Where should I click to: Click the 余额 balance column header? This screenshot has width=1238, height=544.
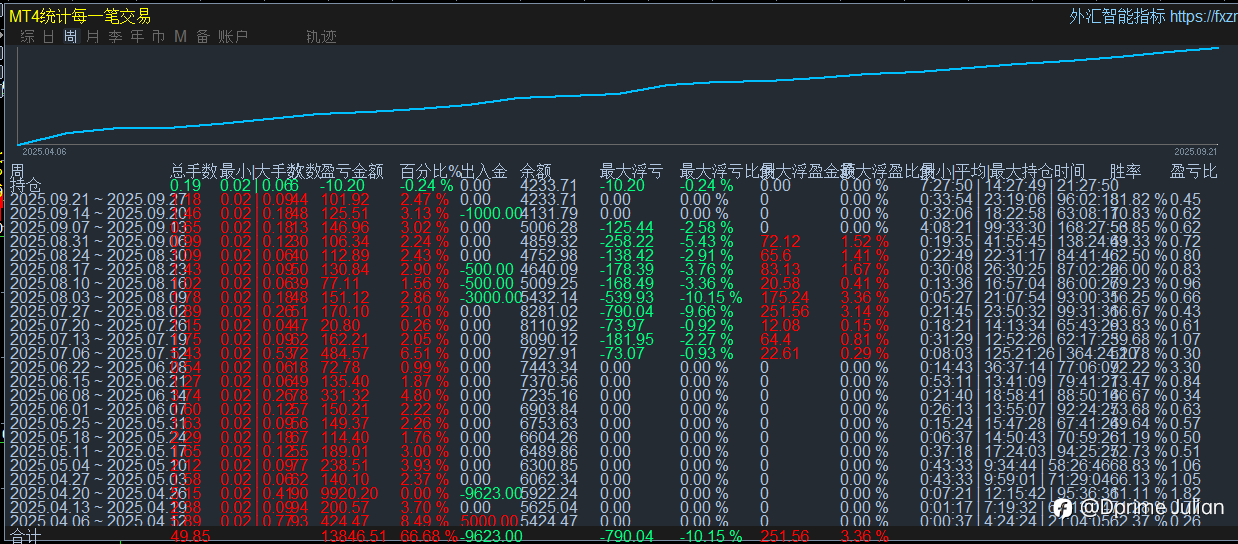[x=536, y=171]
